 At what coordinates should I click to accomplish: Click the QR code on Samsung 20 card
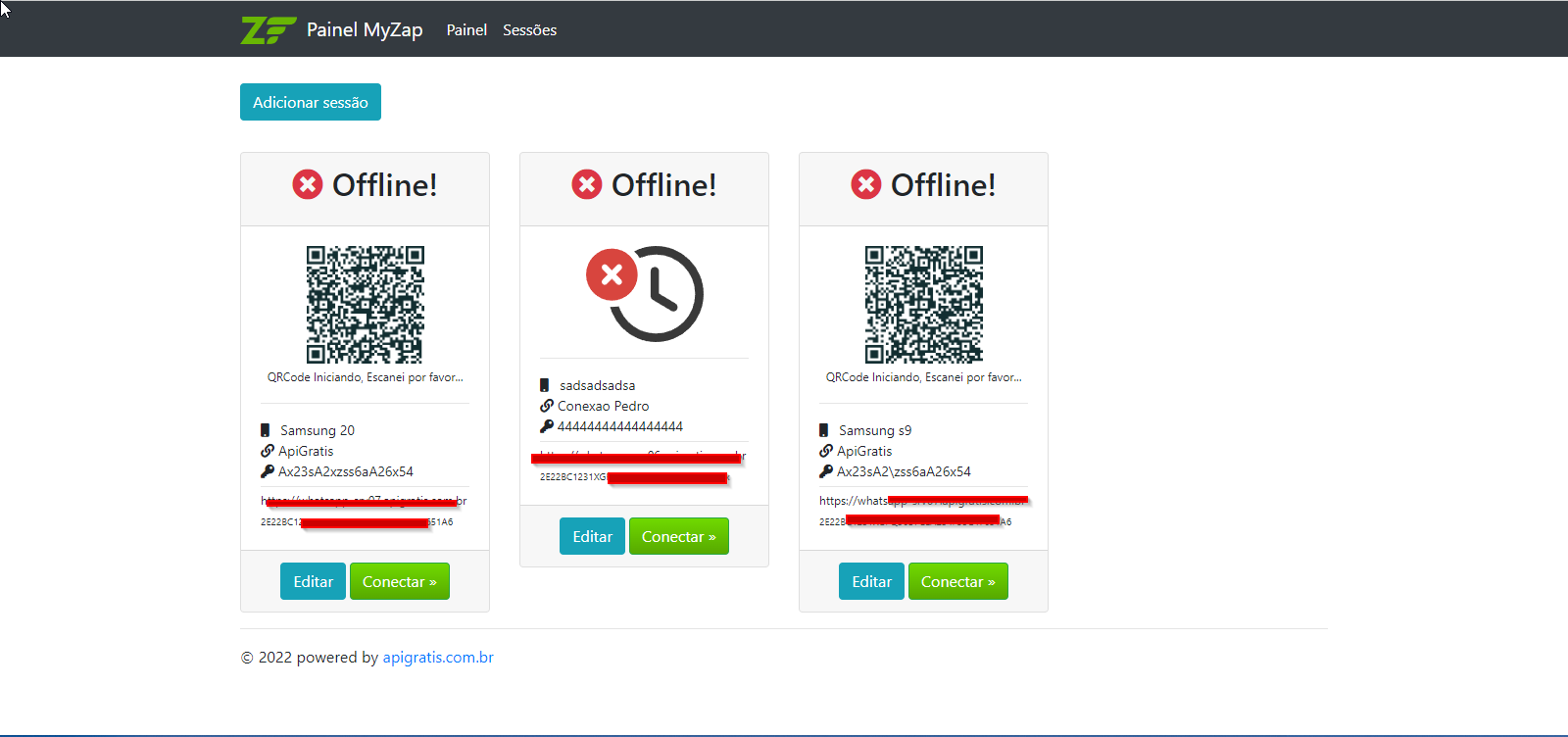point(366,305)
